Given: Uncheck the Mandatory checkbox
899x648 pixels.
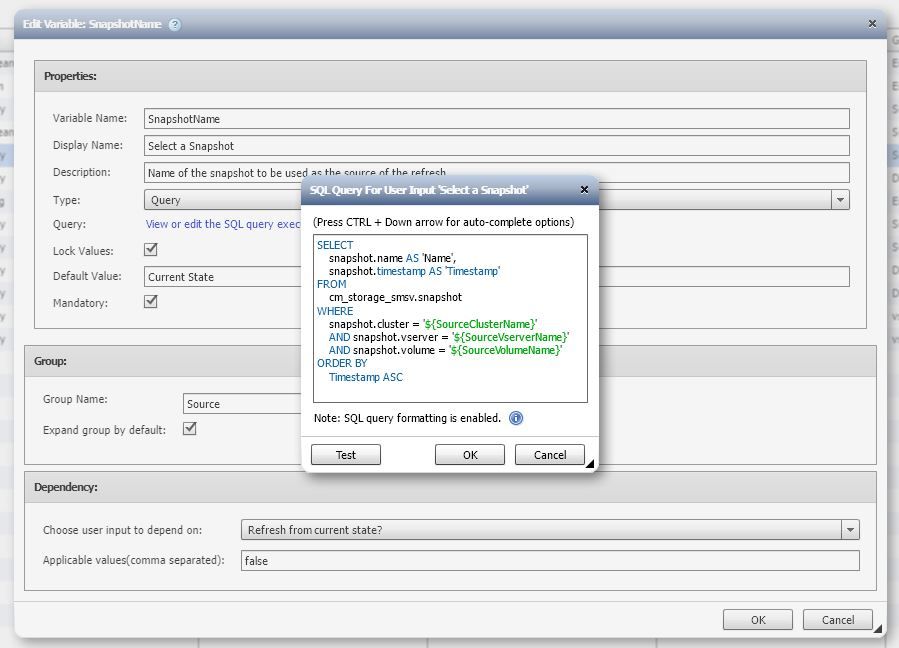Looking at the screenshot, I should click(x=151, y=302).
